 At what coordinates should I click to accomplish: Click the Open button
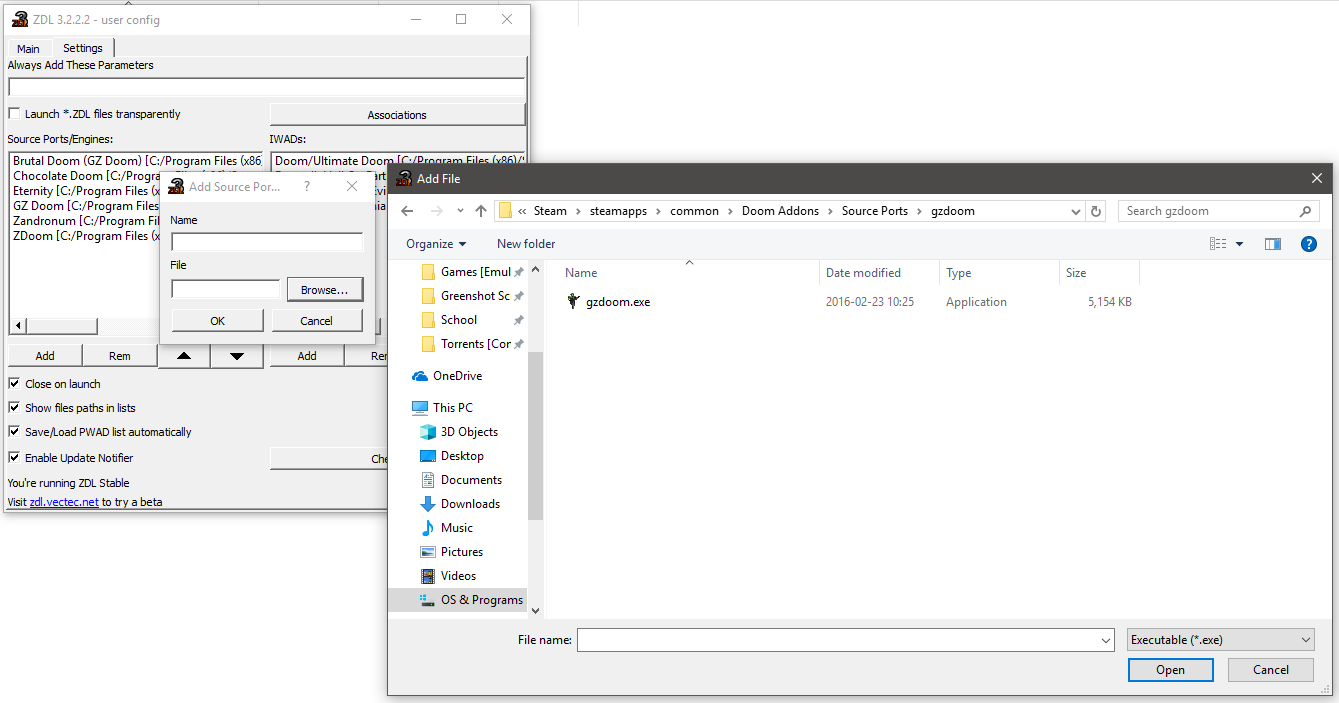tap(1171, 670)
